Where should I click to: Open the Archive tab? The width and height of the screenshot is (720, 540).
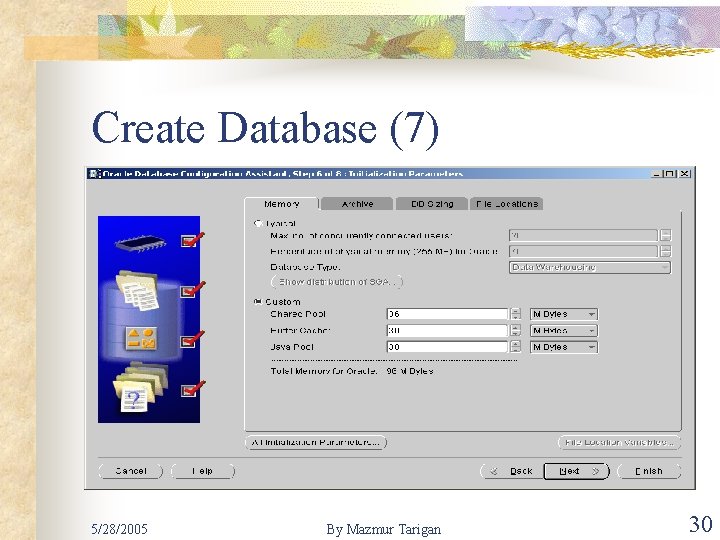click(x=357, y=204)
